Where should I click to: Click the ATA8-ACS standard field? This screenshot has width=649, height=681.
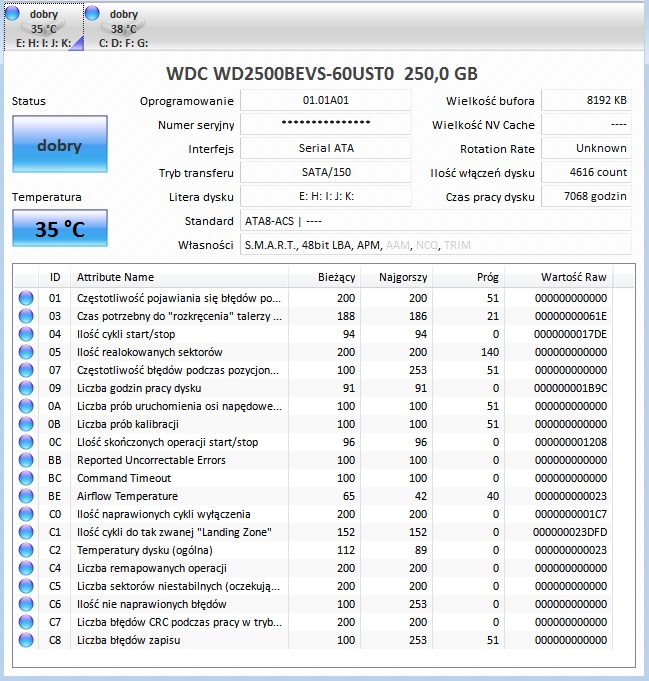pos(436,221)
